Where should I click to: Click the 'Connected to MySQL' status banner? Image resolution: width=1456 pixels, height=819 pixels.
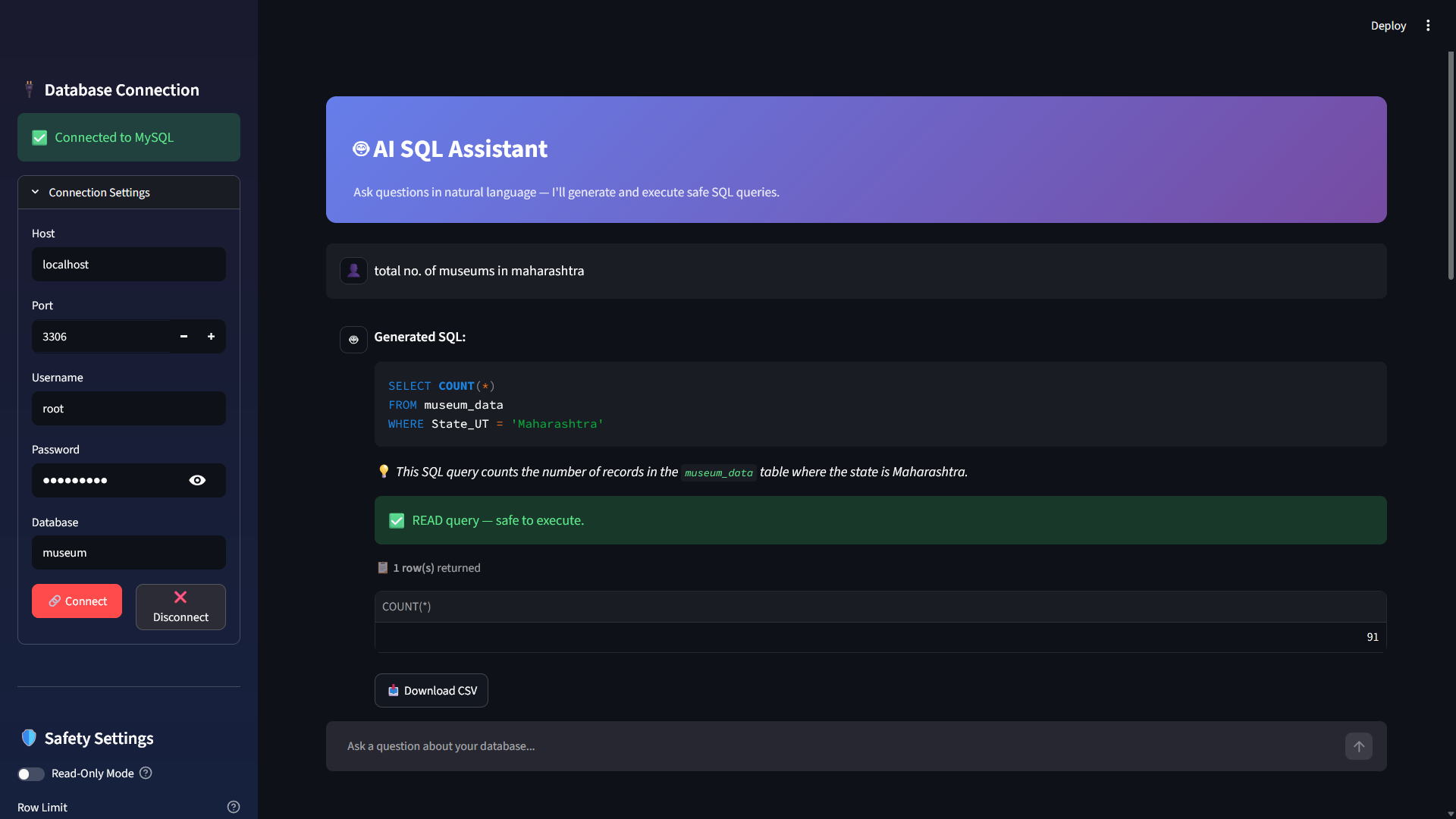[129, 137]
